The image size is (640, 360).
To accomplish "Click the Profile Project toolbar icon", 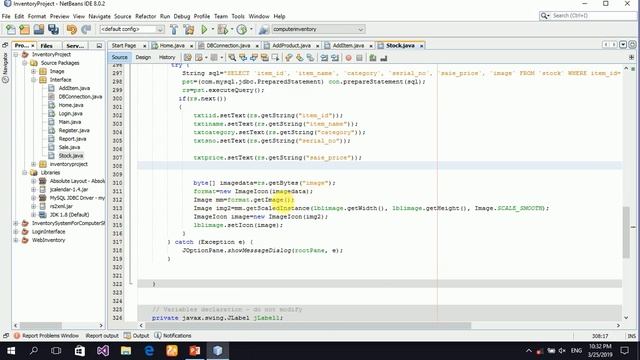I will click(x=242, y=29).
